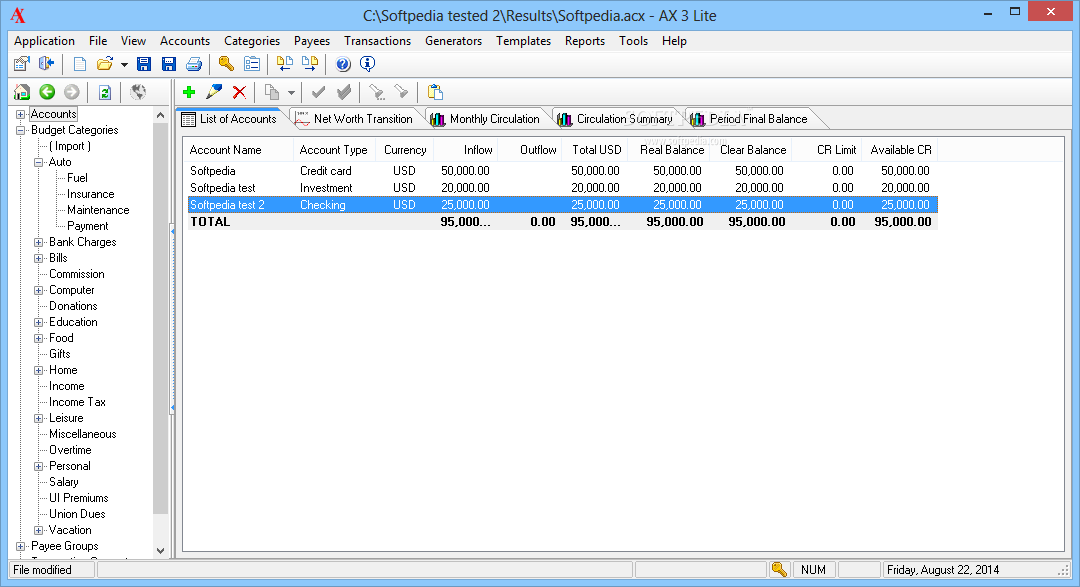Add new item with green plus icon

189,92
